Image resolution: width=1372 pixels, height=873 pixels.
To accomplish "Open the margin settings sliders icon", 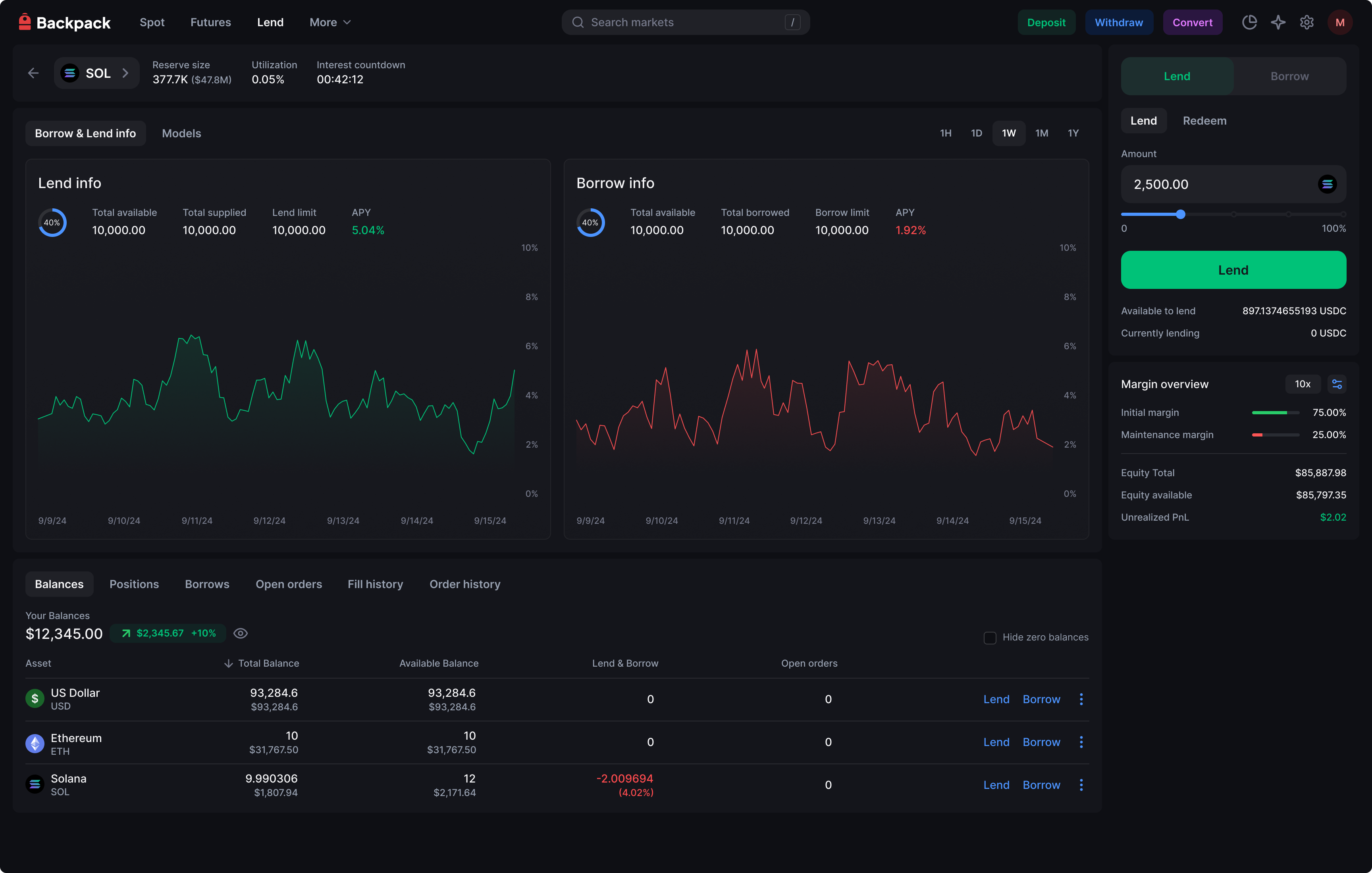I will [1337, 385].
